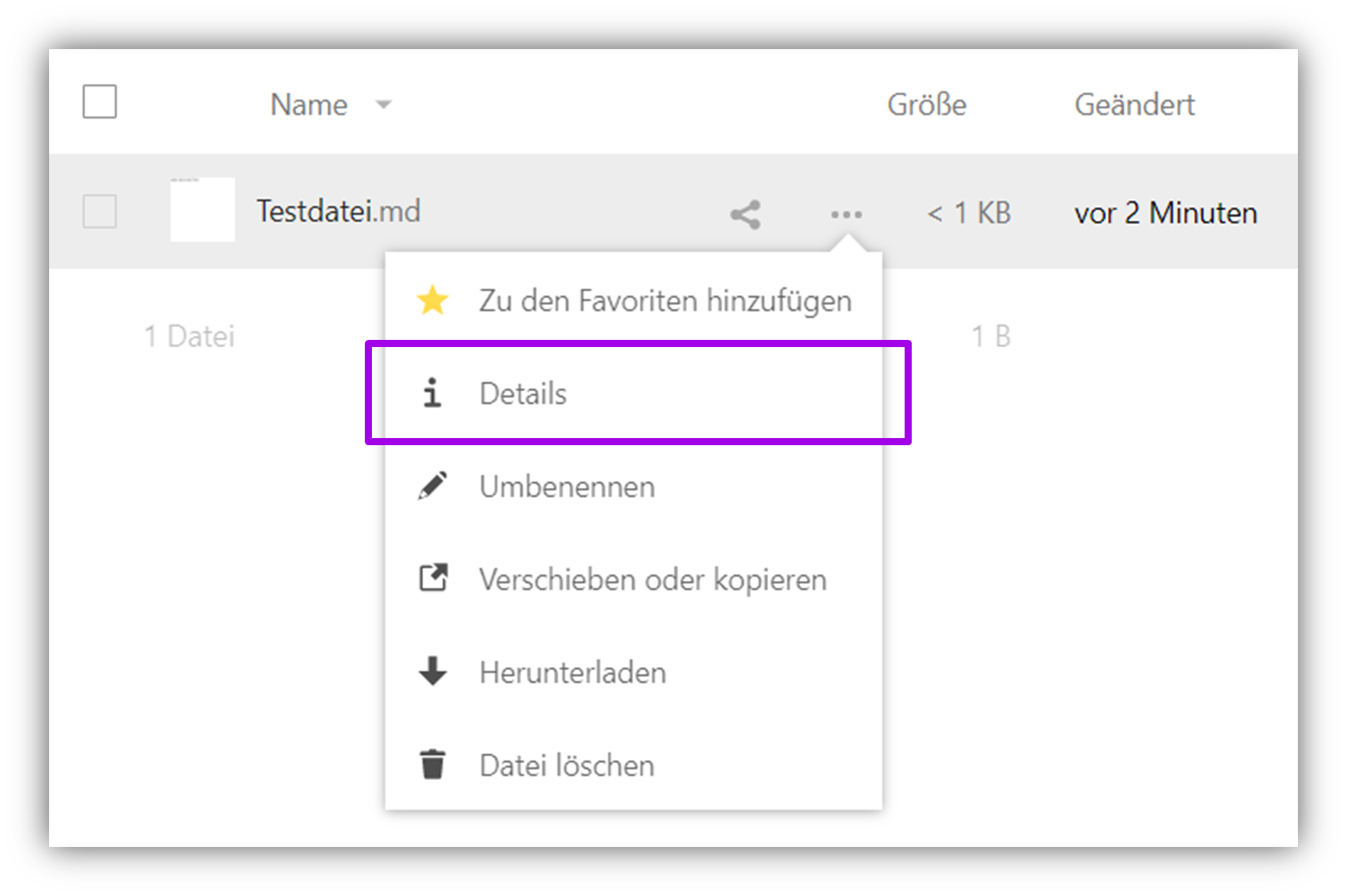The image size is (1347, 896).
Task: Click the share icon for Testdatei.md
Action: (745, 214)
